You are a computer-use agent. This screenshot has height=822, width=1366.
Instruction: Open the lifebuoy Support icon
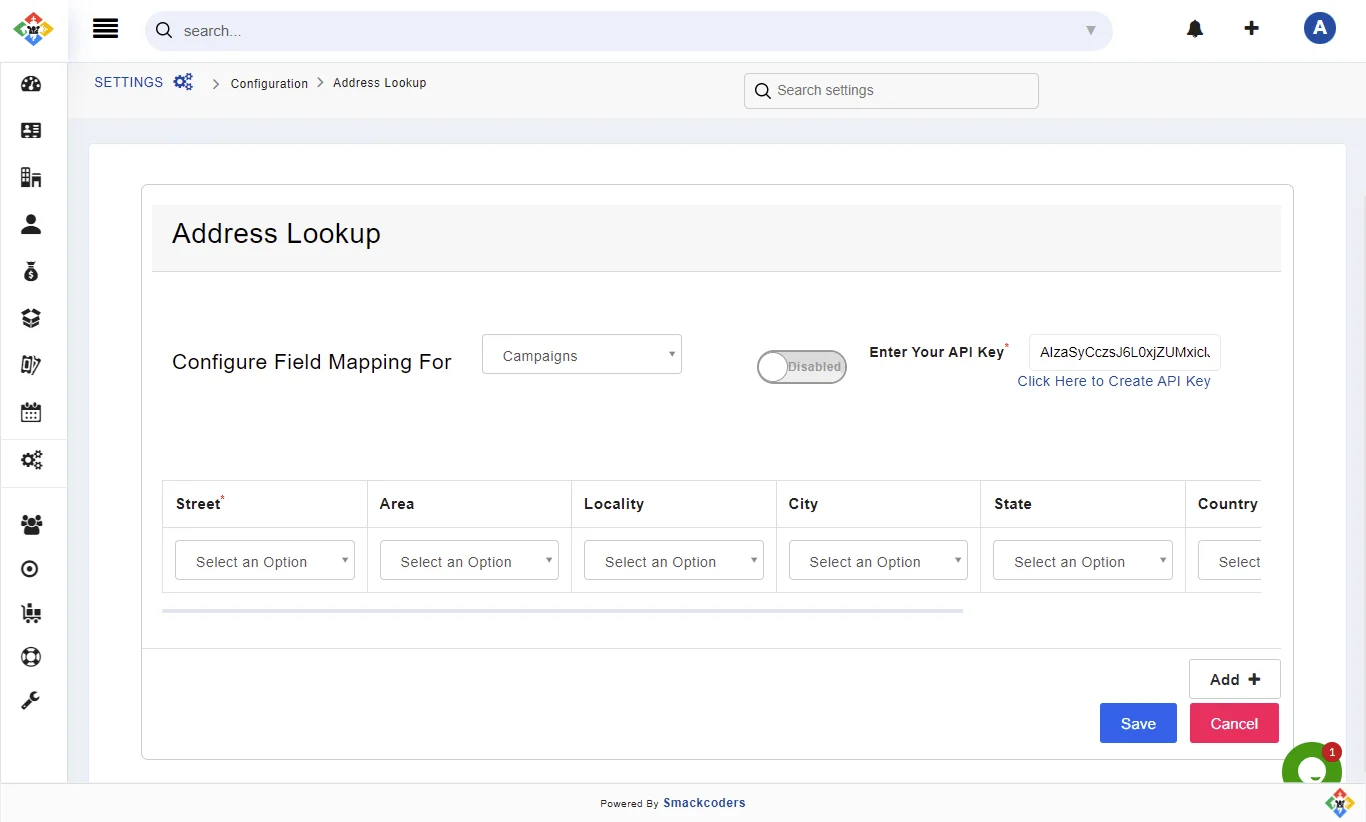pos(30,657)
